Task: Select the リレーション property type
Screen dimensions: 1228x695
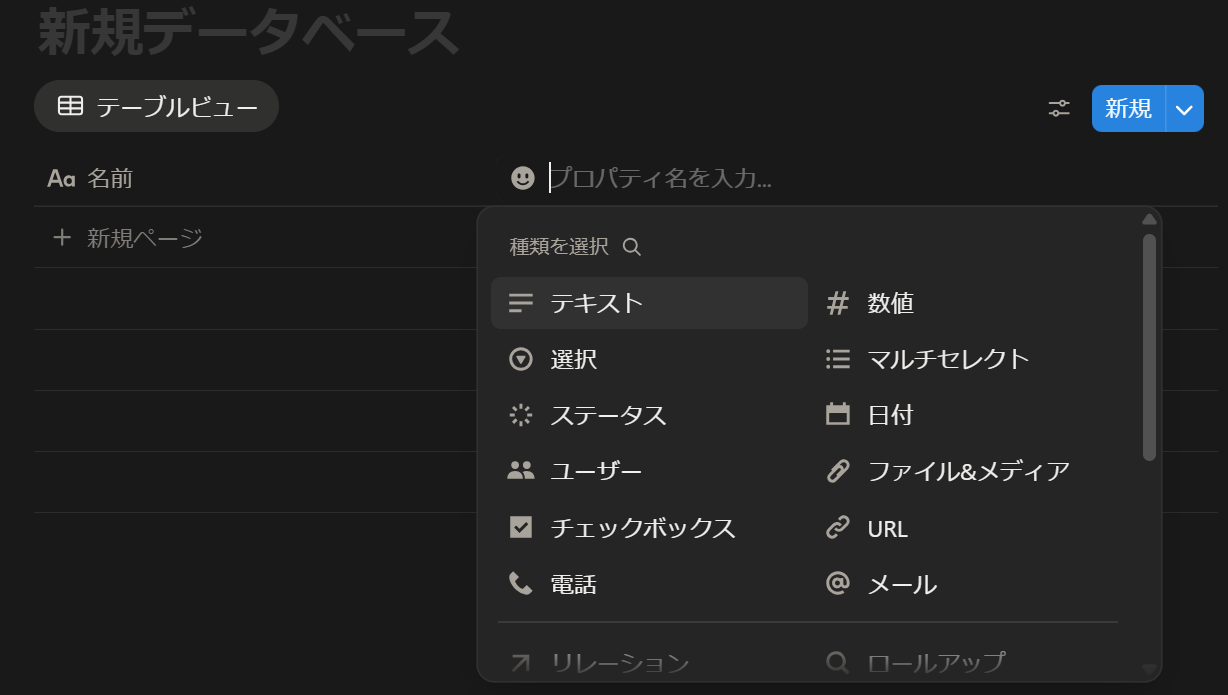Action: pyautogui.click(x=649, y=662)
